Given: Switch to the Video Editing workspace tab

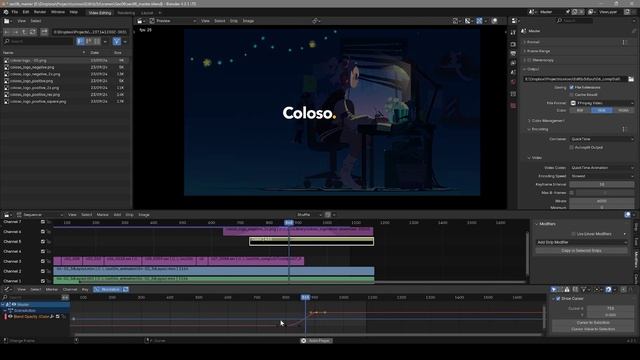Looking at the screenshot, I should point(100,13).
